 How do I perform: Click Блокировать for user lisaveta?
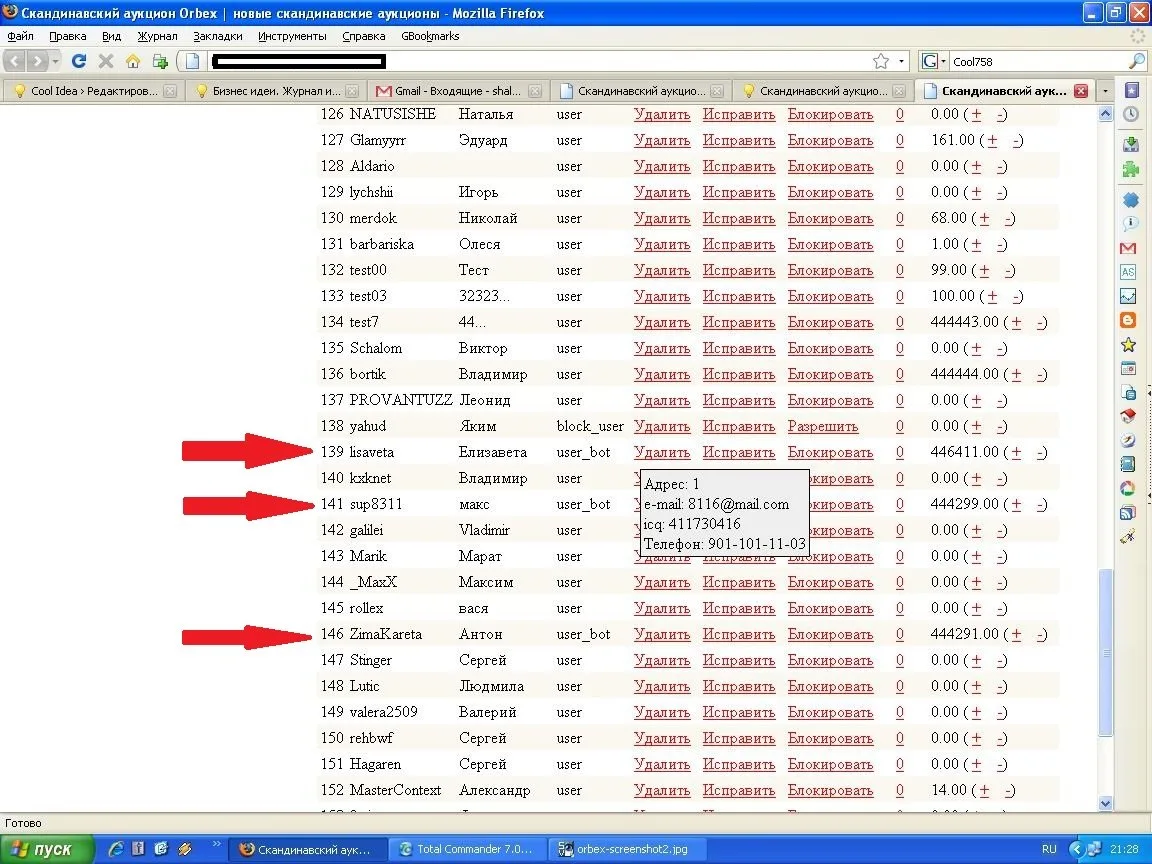830,453
